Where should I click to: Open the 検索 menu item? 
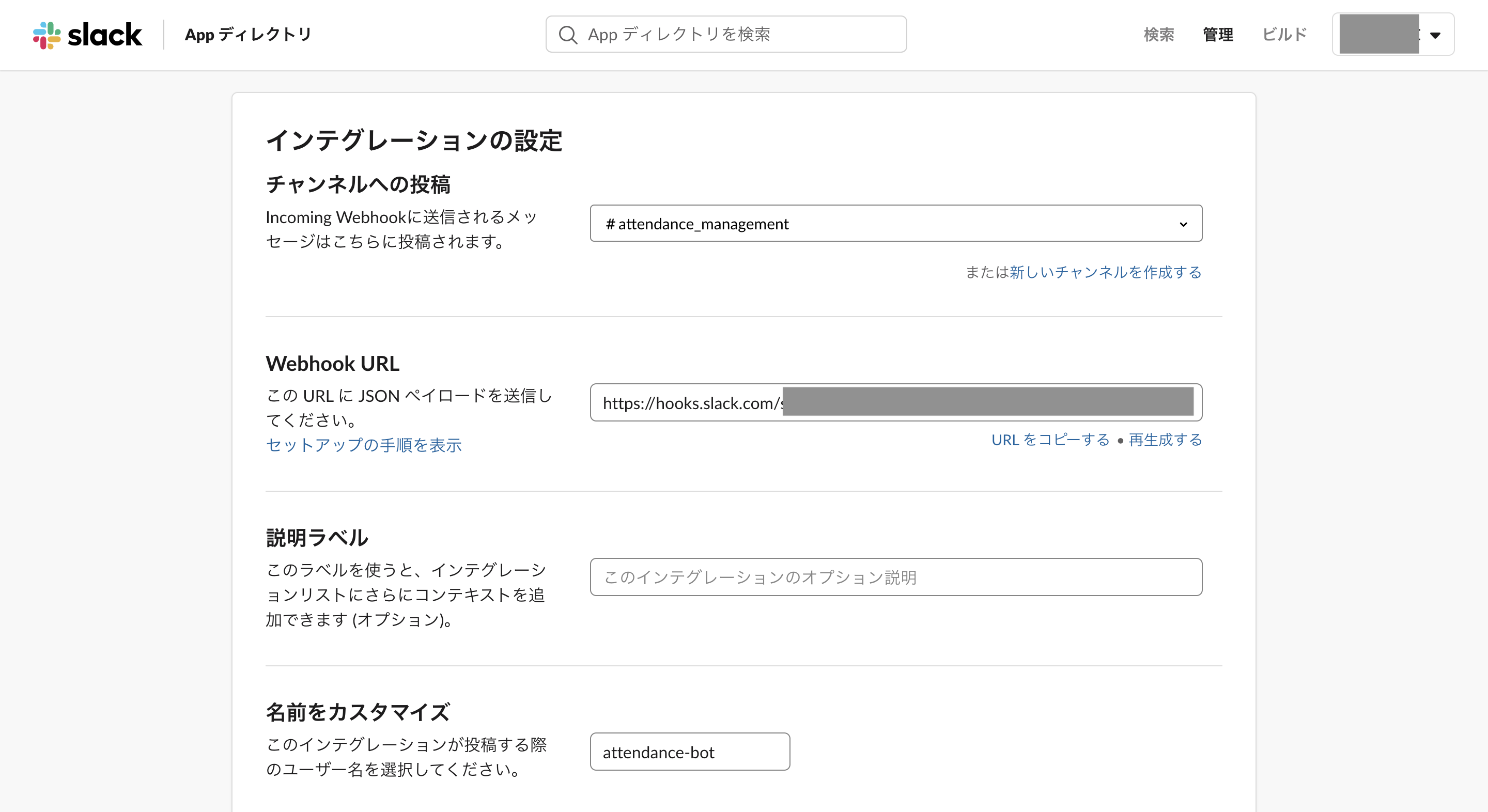point(1159,35)
